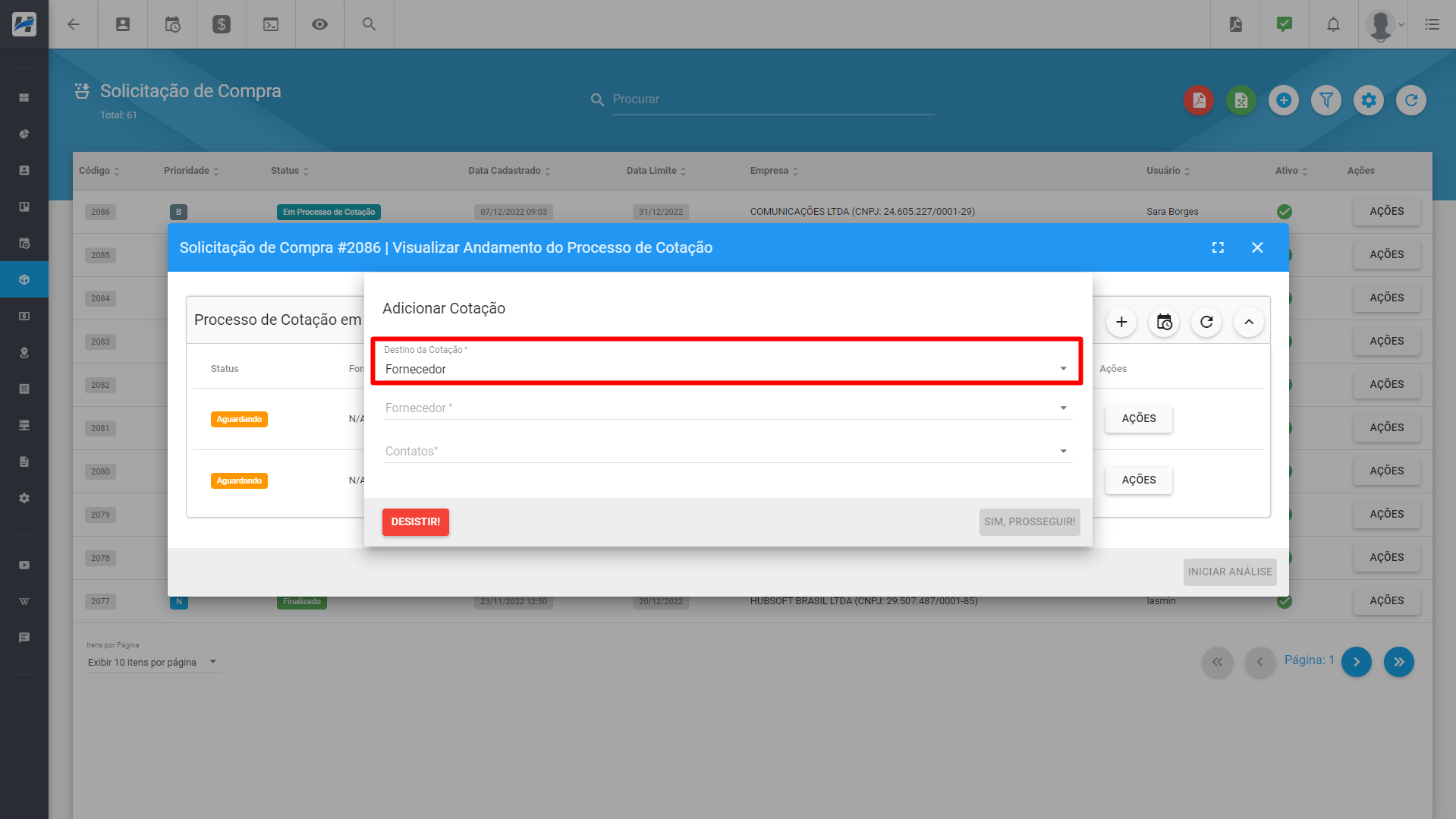This screenshot has height=819, width=1456.
Task: Collapse the quotation process panel chevron
Action: [1249, 322]
